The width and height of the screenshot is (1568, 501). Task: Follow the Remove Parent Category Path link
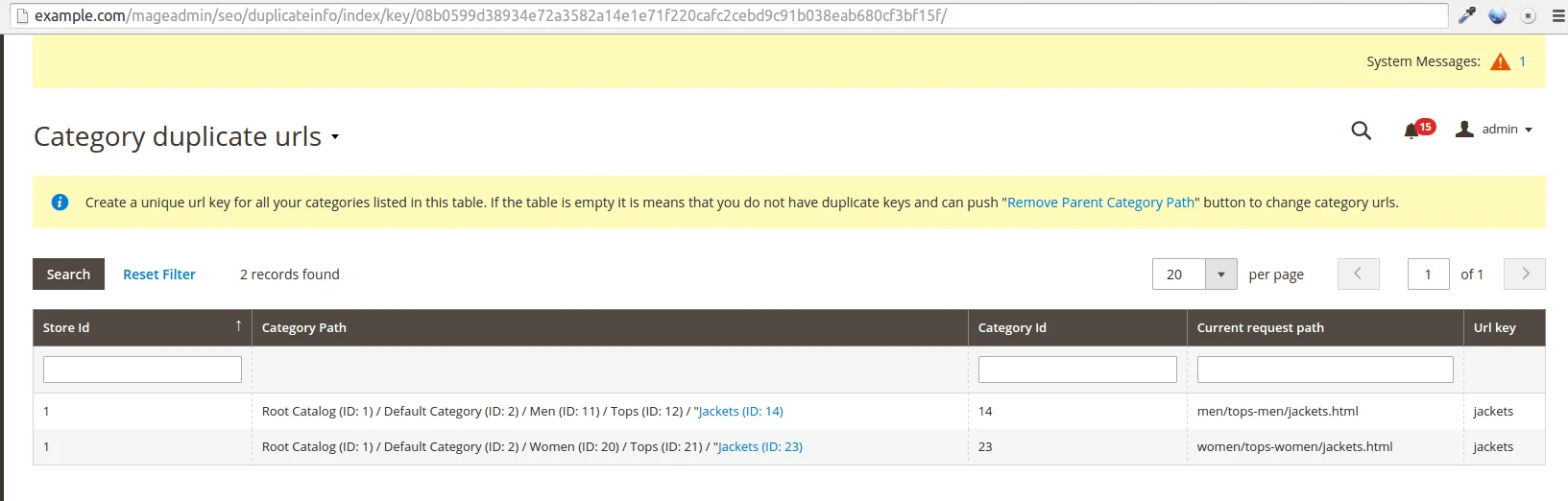click(x=1100, y=203)
